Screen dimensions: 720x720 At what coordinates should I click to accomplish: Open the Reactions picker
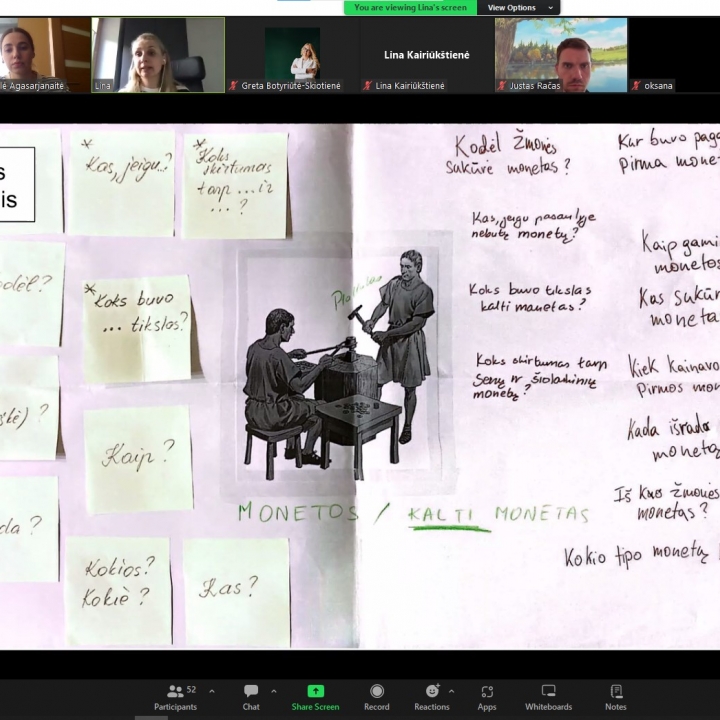tap(431, 696)
